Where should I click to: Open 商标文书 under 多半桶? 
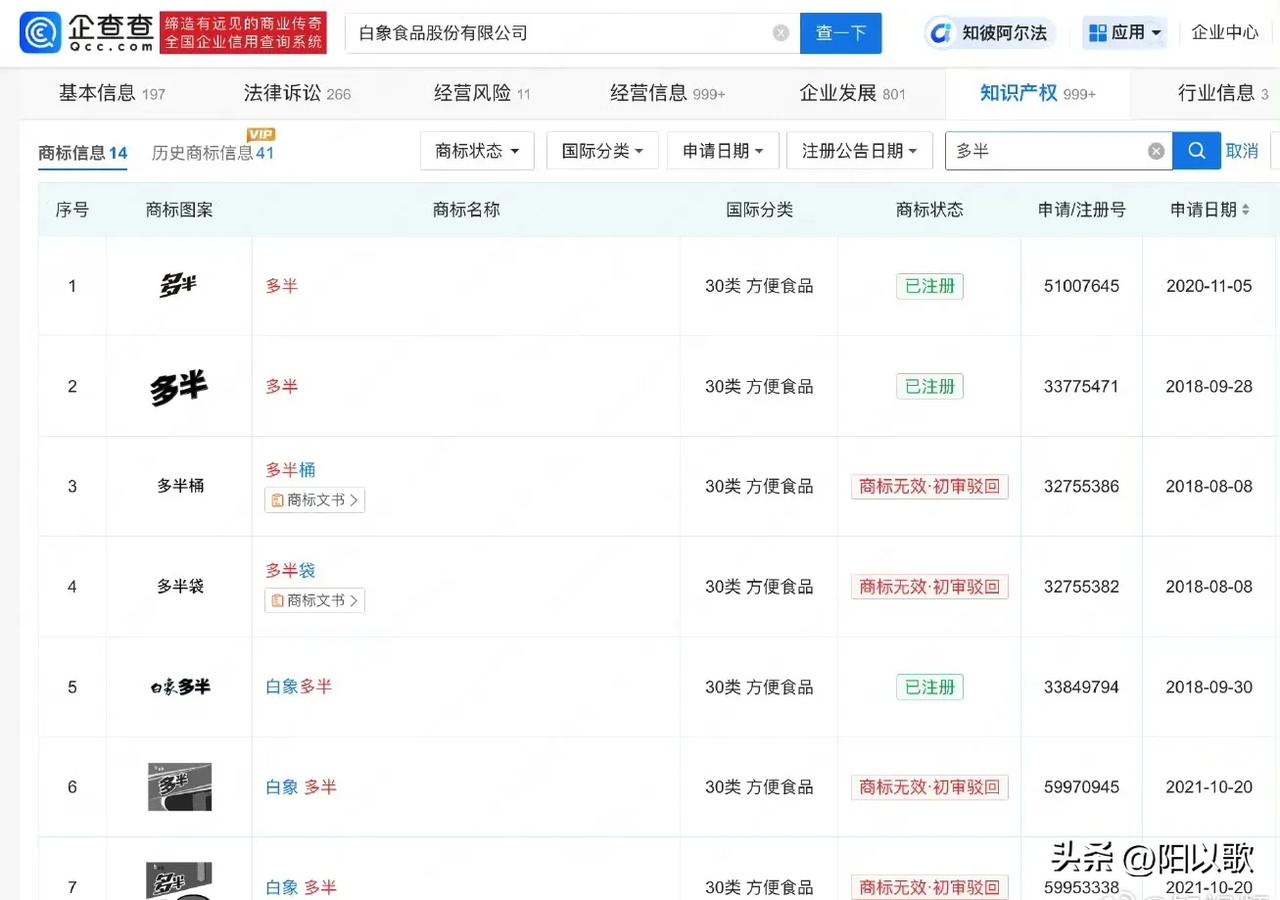314,500
